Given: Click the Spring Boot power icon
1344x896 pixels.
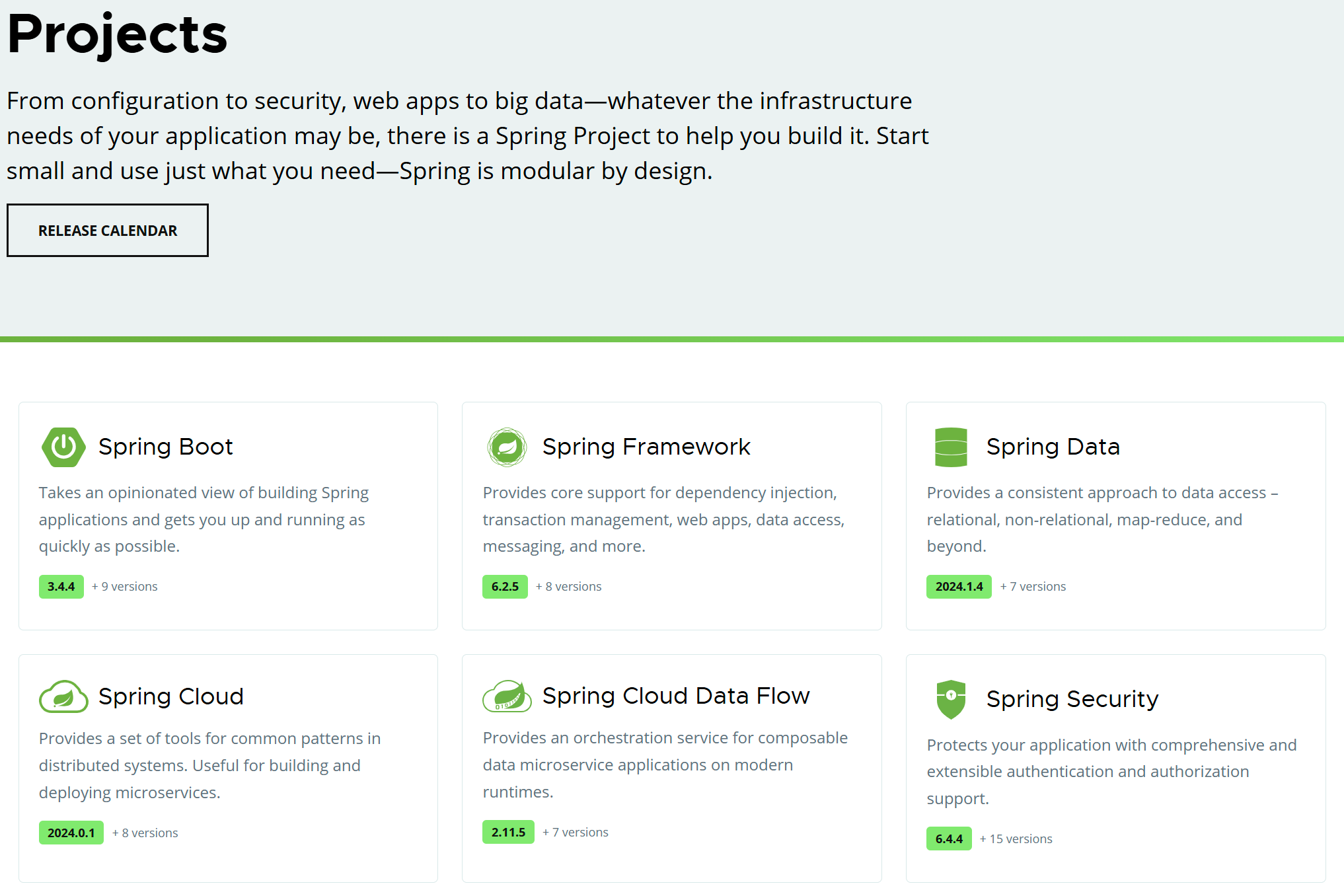Looking at the screenshot, I should [x=63, y=447].
